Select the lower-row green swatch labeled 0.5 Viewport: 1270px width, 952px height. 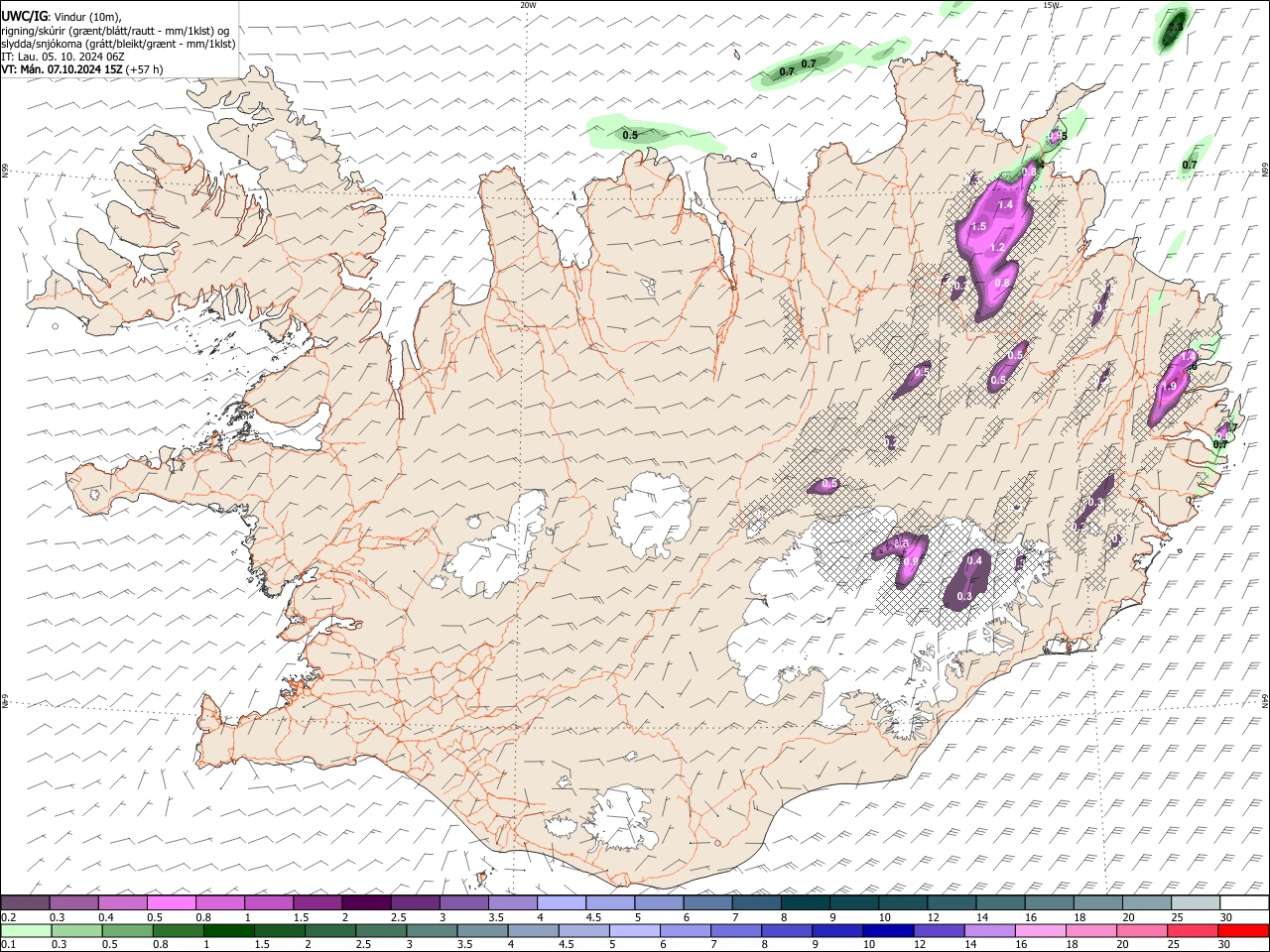point(128,930)
